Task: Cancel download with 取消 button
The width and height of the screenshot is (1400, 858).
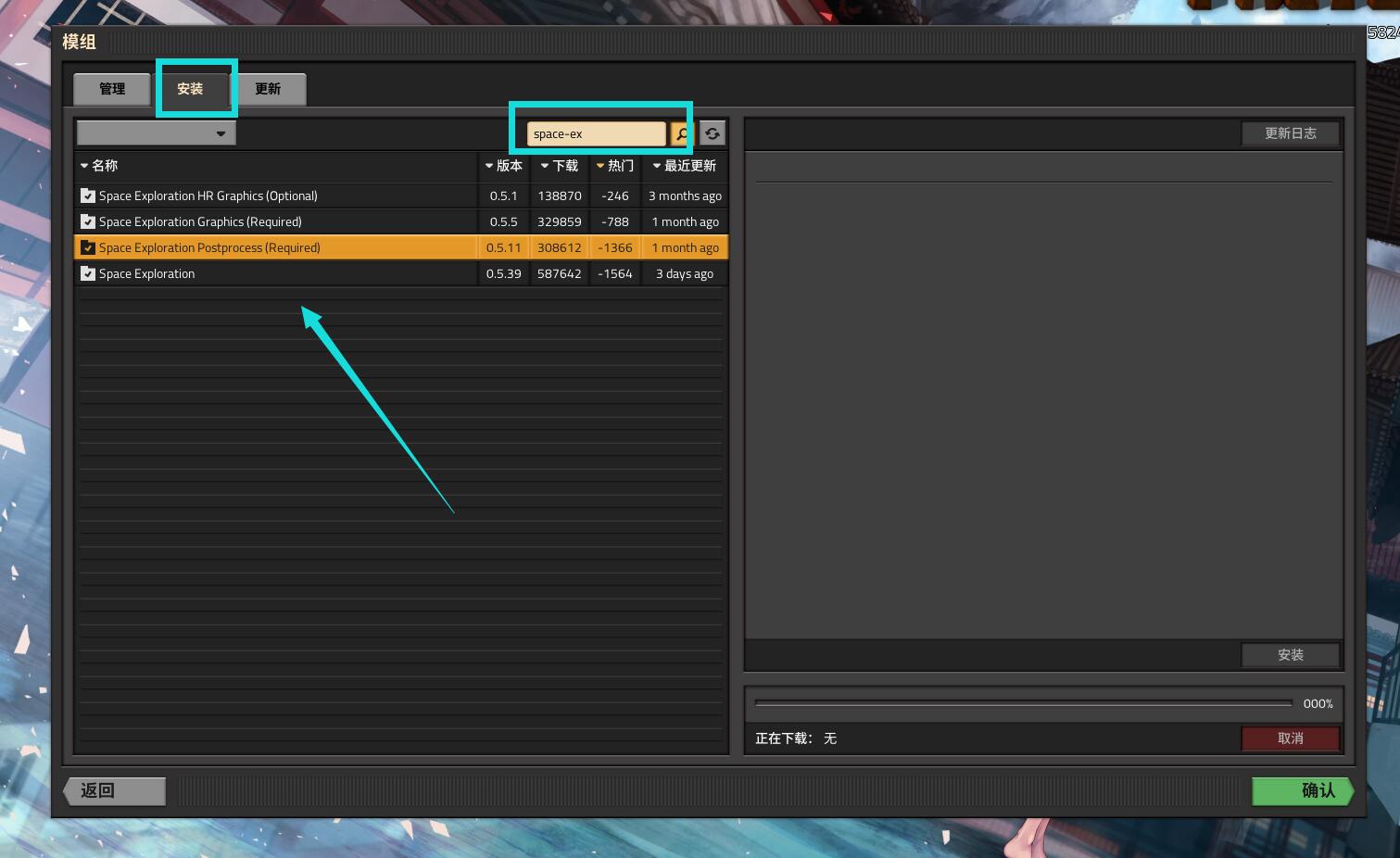Action: tap(1291, 738)
